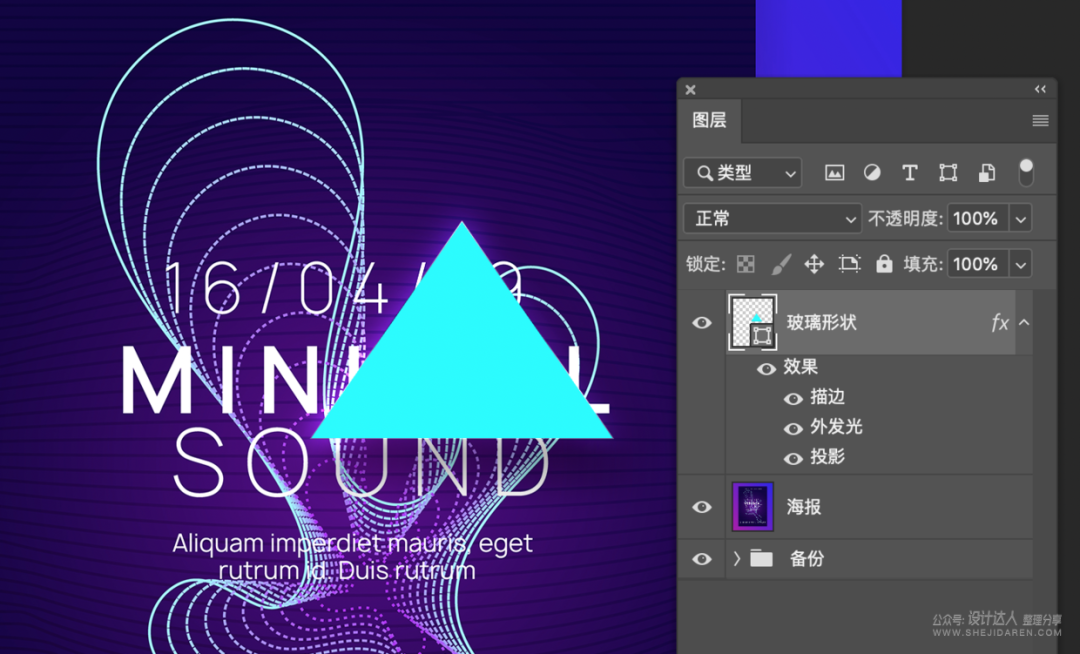Lock artboard nesting icon

click(x=849, y=264)
